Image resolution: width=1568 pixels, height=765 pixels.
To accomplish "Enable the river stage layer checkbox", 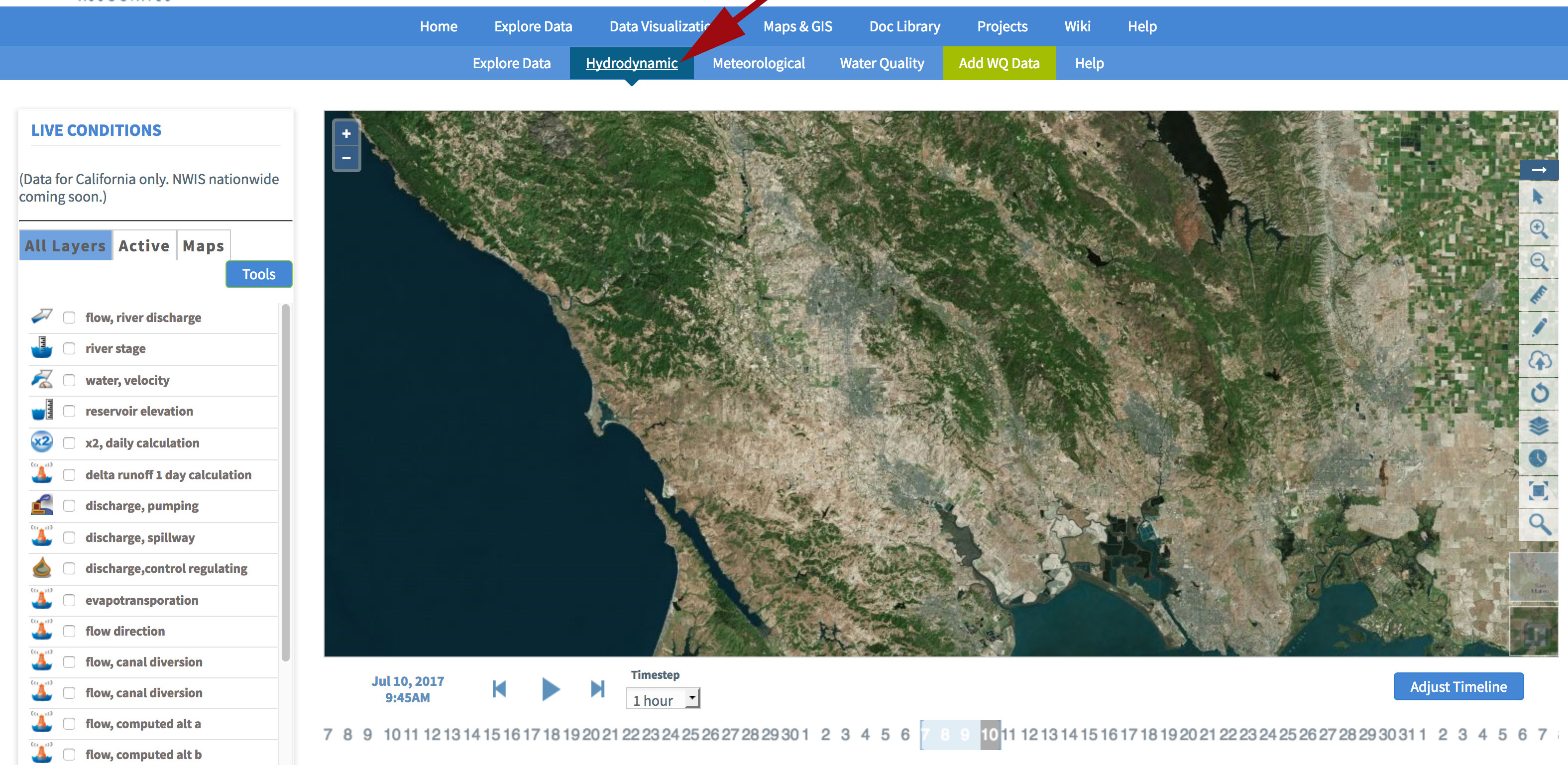I will click(69, 349).
